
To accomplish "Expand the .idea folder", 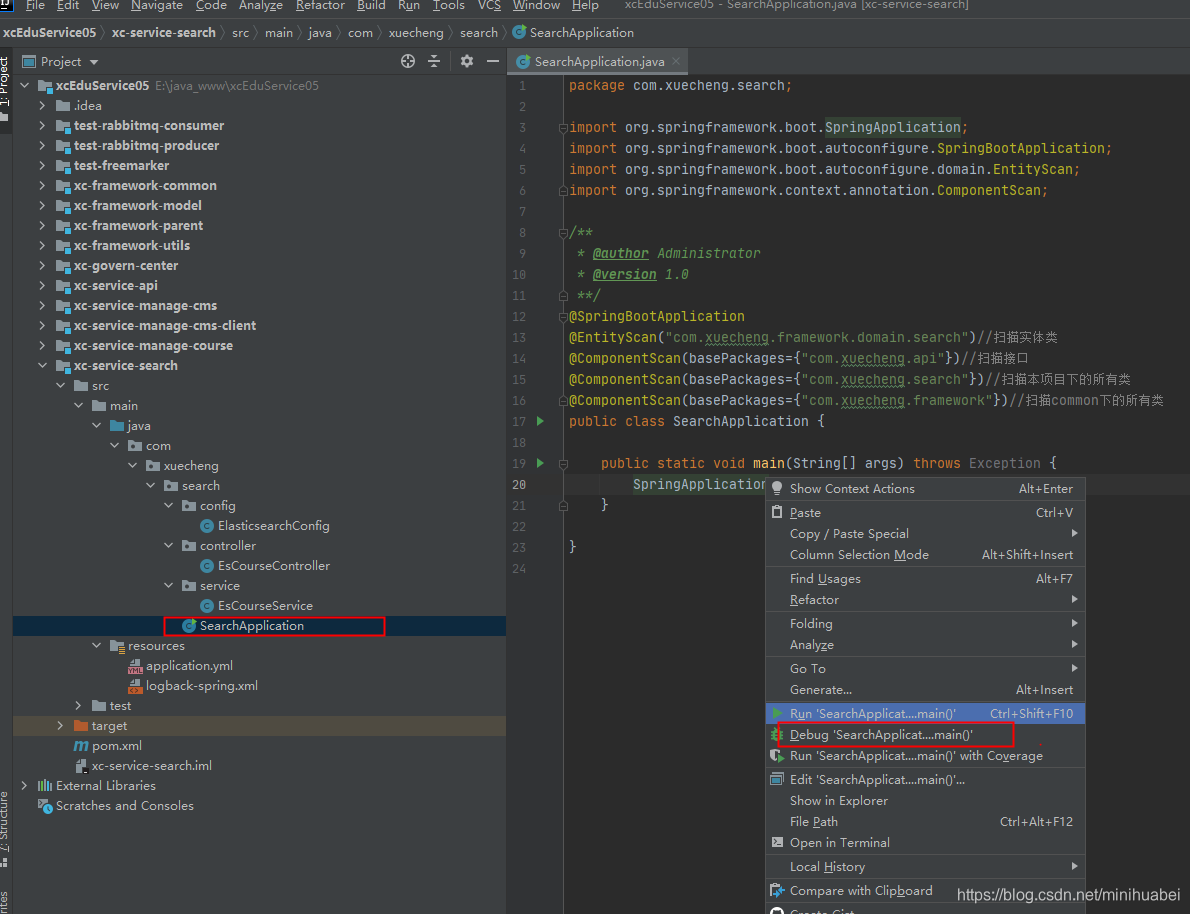I will click(43, 106).
